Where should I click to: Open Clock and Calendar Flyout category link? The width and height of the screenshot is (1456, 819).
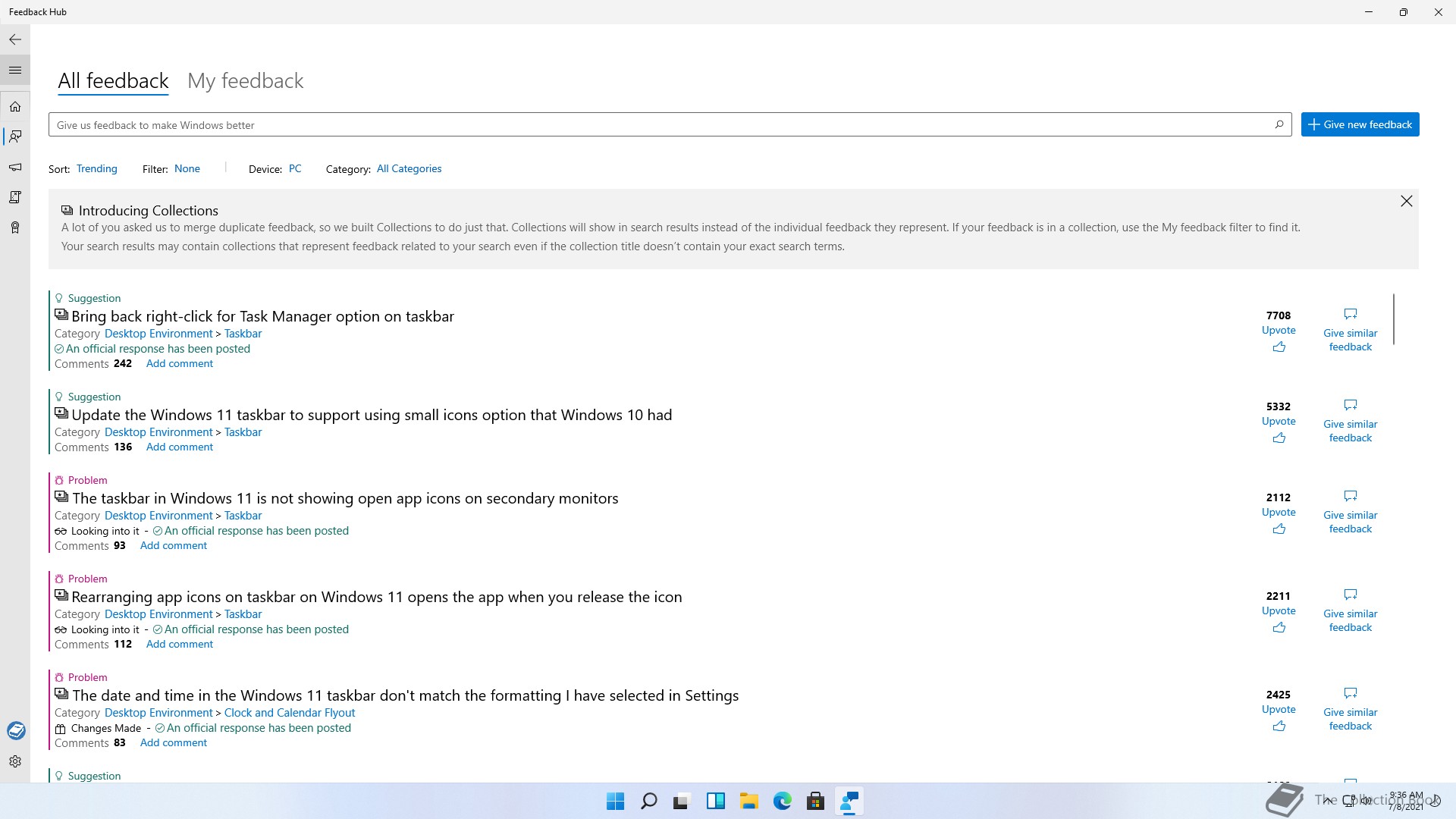[x=290, y=713]
